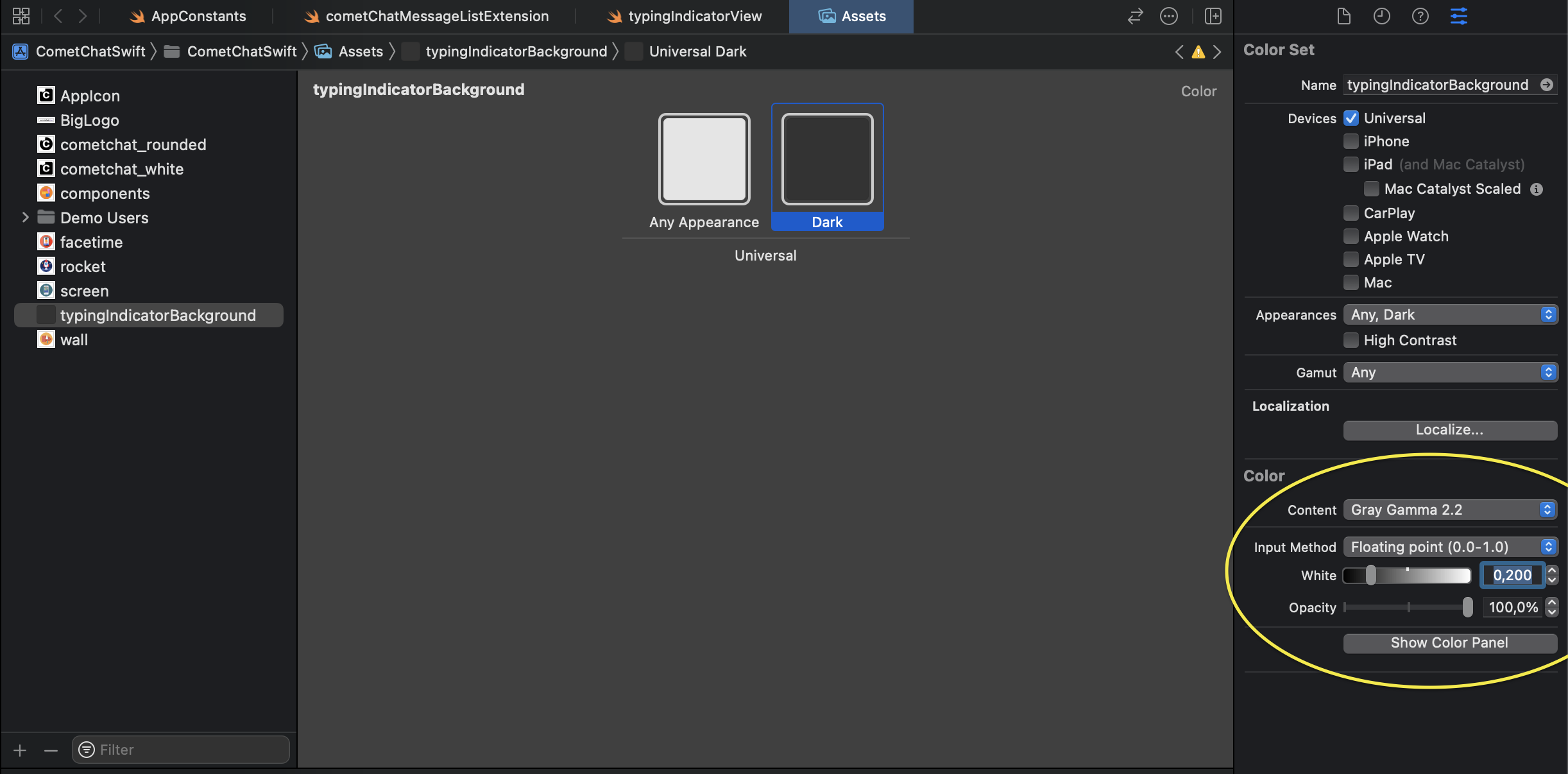Screen dimensions: 1568x774
Task: Open the History inspector clock icon
Action: (1381, 16)
